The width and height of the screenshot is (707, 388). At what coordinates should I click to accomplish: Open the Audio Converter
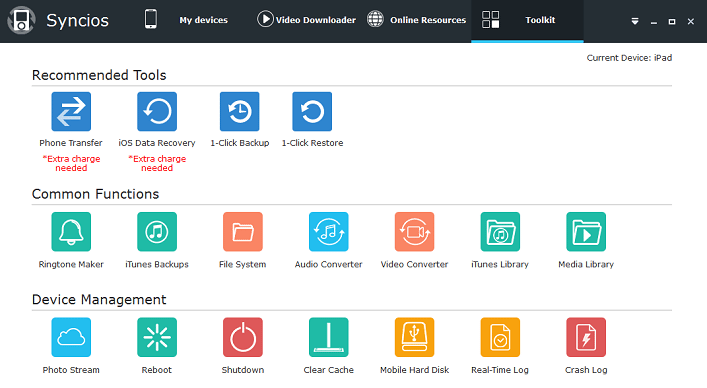tap(329, 232)
